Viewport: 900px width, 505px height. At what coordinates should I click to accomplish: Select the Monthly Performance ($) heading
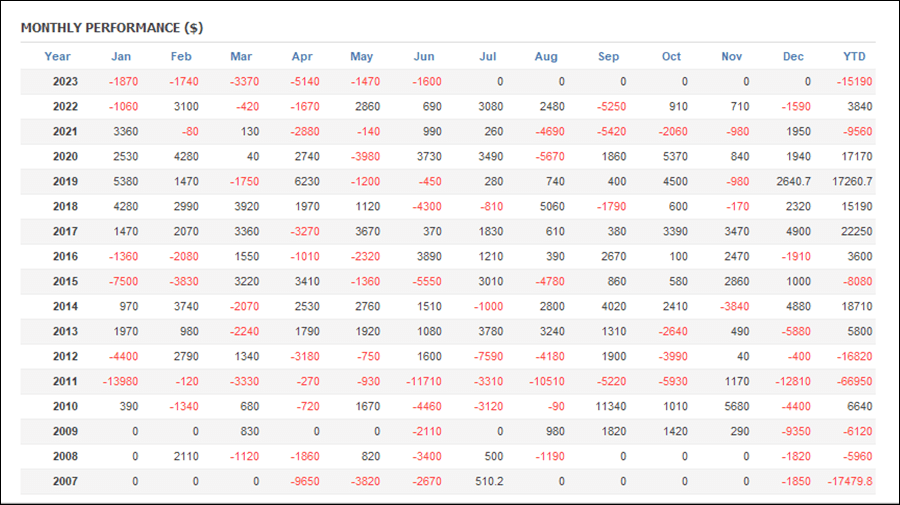coord(112,28)
